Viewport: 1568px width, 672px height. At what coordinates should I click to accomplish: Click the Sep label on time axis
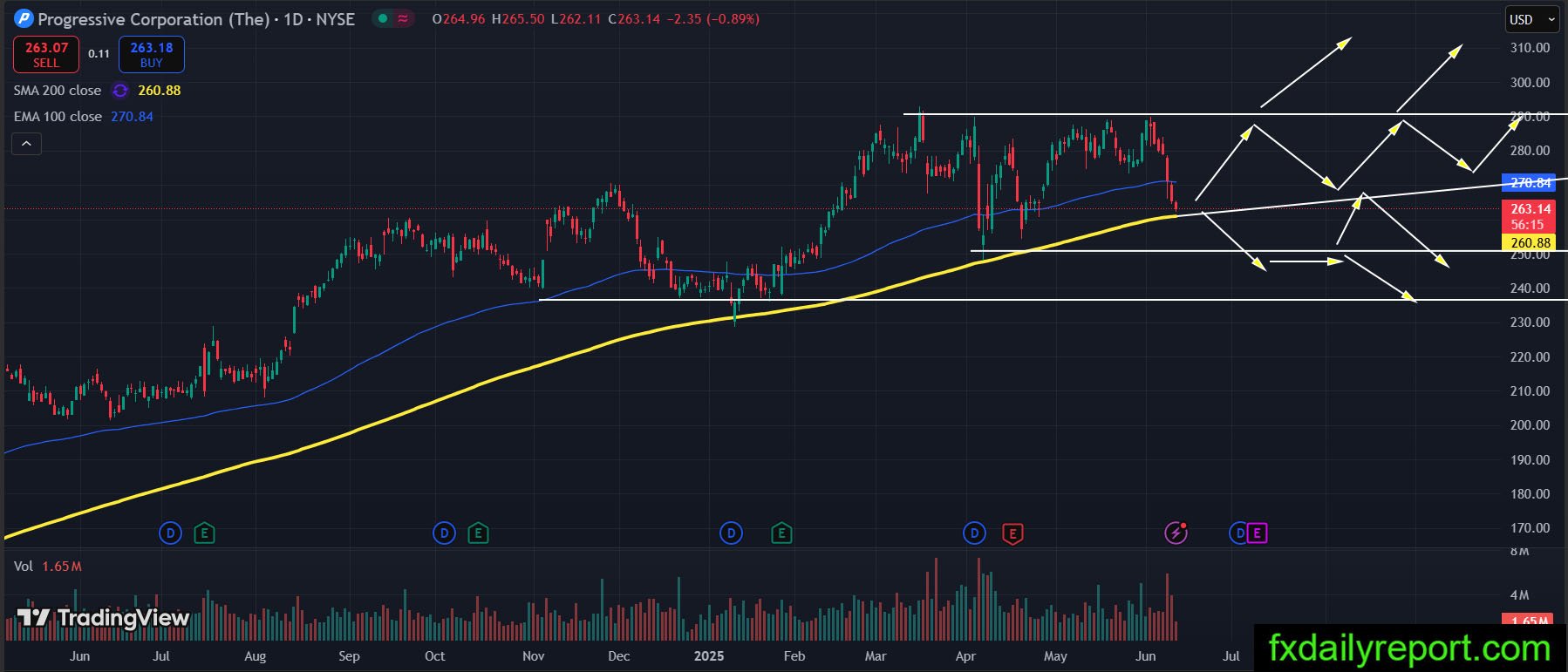pos(349,656)
